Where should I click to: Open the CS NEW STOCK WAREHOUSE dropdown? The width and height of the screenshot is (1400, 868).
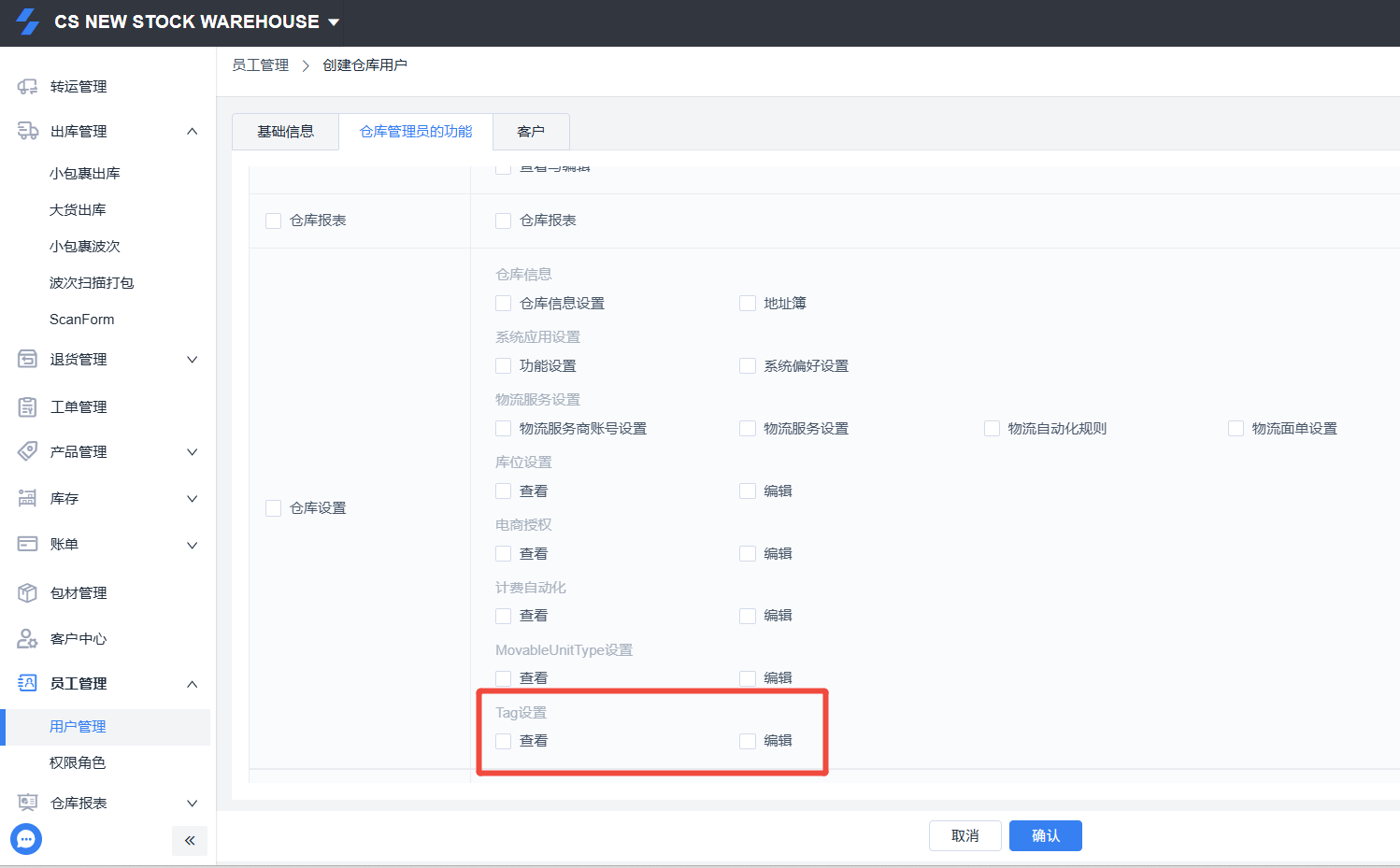coord(196,21)
